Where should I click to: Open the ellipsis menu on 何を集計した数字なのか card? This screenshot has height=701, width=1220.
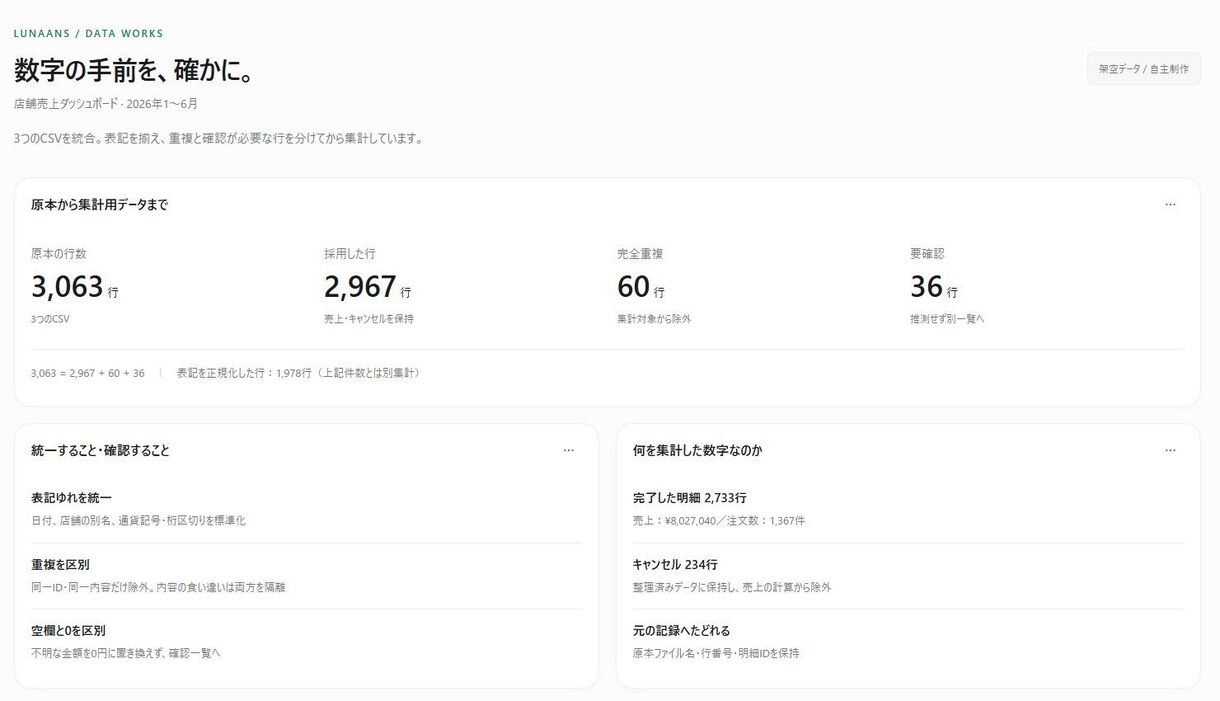1170,451
